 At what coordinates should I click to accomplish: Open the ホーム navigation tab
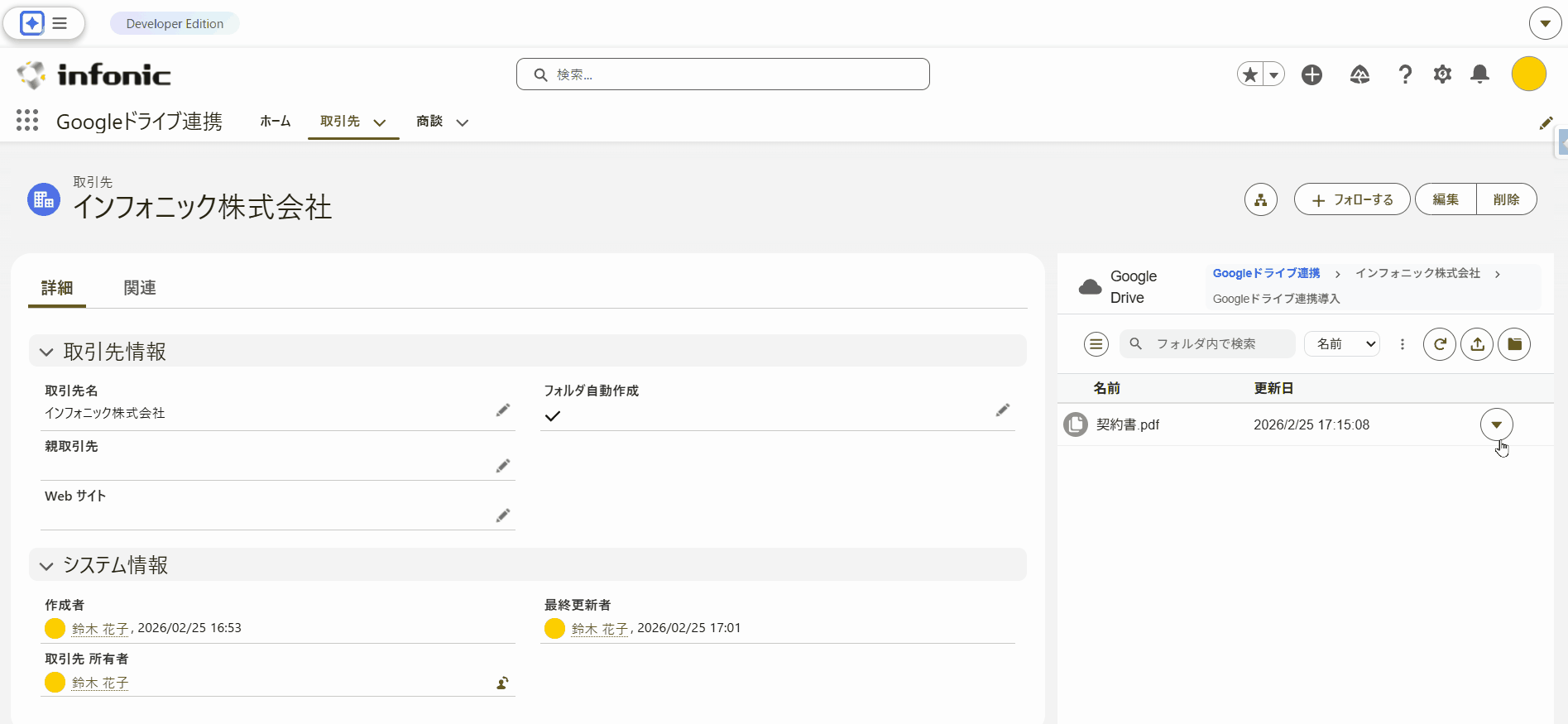tap(275, 122)
